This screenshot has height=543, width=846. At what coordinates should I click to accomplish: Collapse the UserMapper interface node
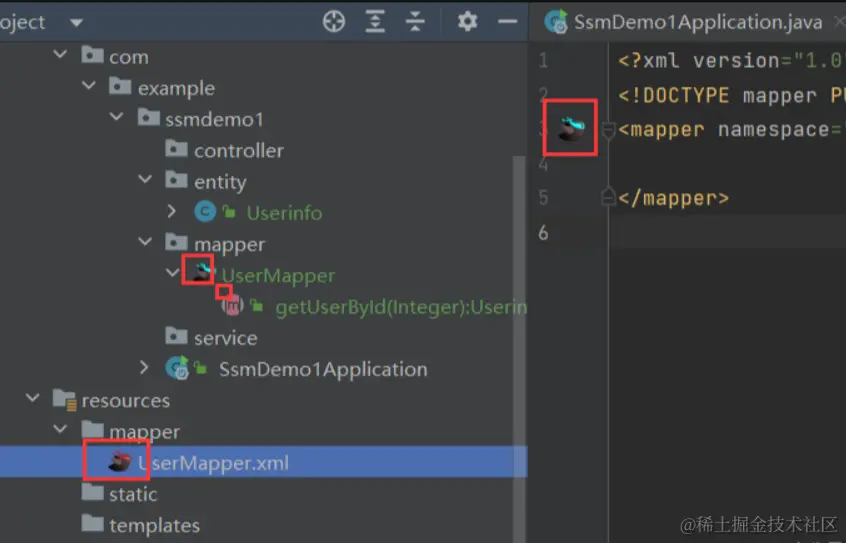173,273
